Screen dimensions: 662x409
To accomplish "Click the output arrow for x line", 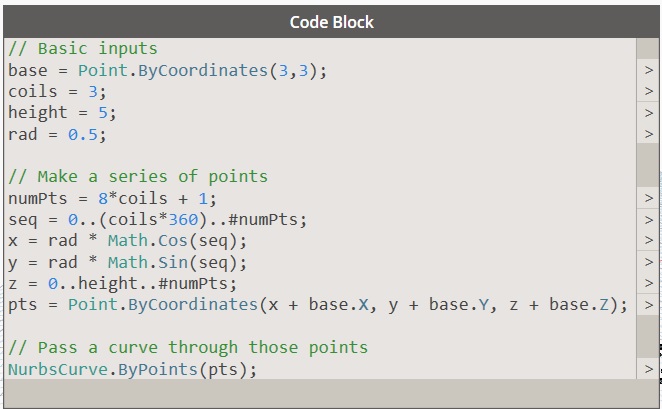I will coord(648,240).
